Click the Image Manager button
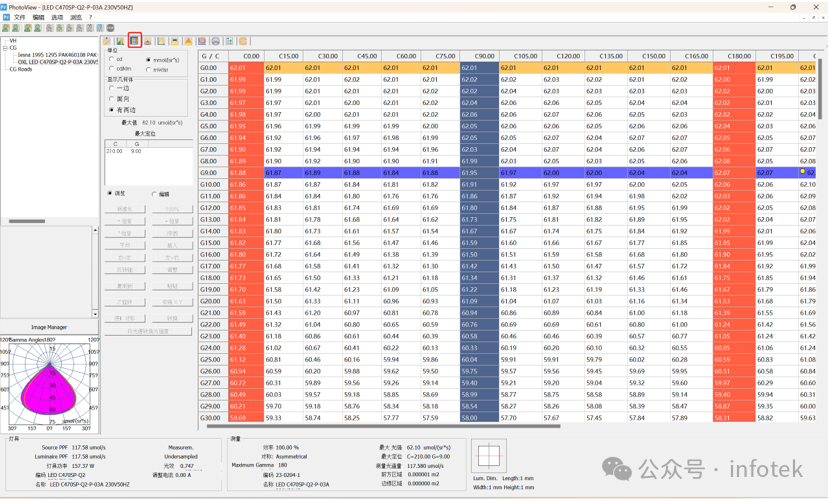The height and width of the screenshot is (502, 829). coord(49,327)
